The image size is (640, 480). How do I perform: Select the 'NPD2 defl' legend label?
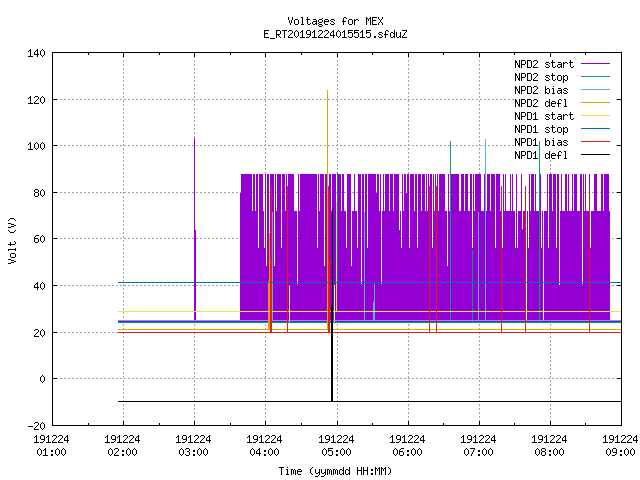click(x=541, y=103)
